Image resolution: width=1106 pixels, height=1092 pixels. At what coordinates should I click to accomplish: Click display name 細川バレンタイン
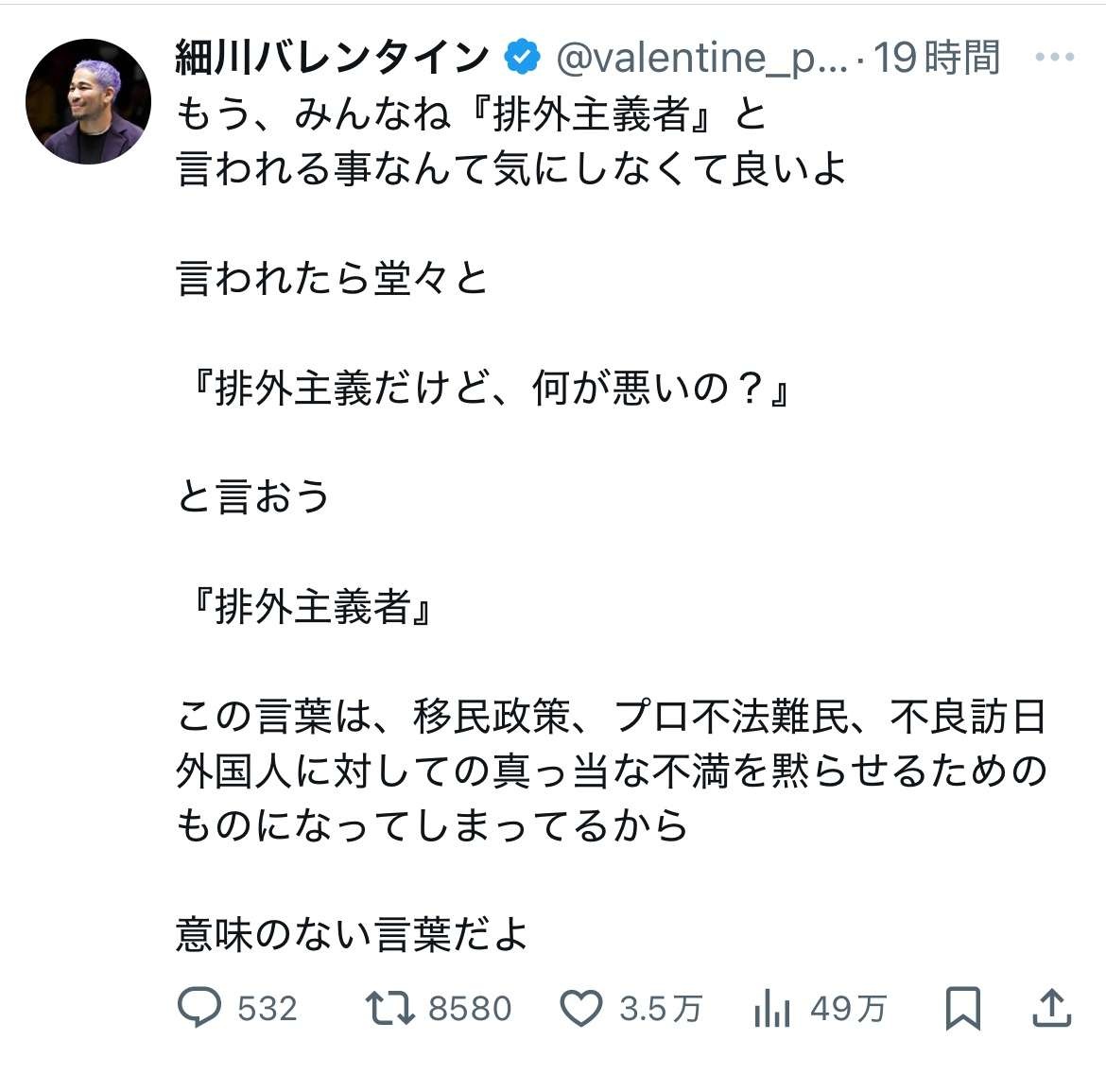331,59
